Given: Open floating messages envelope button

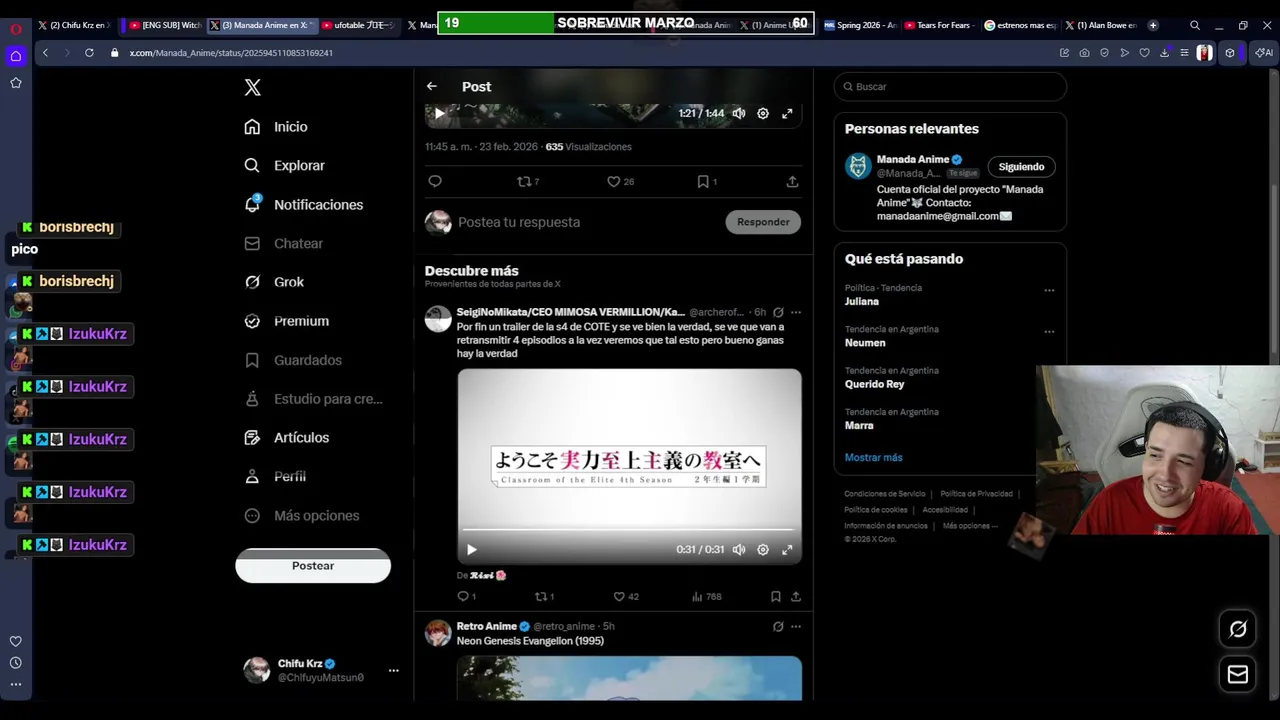Looking at the screenshot, I should (x=1238, y=674).
